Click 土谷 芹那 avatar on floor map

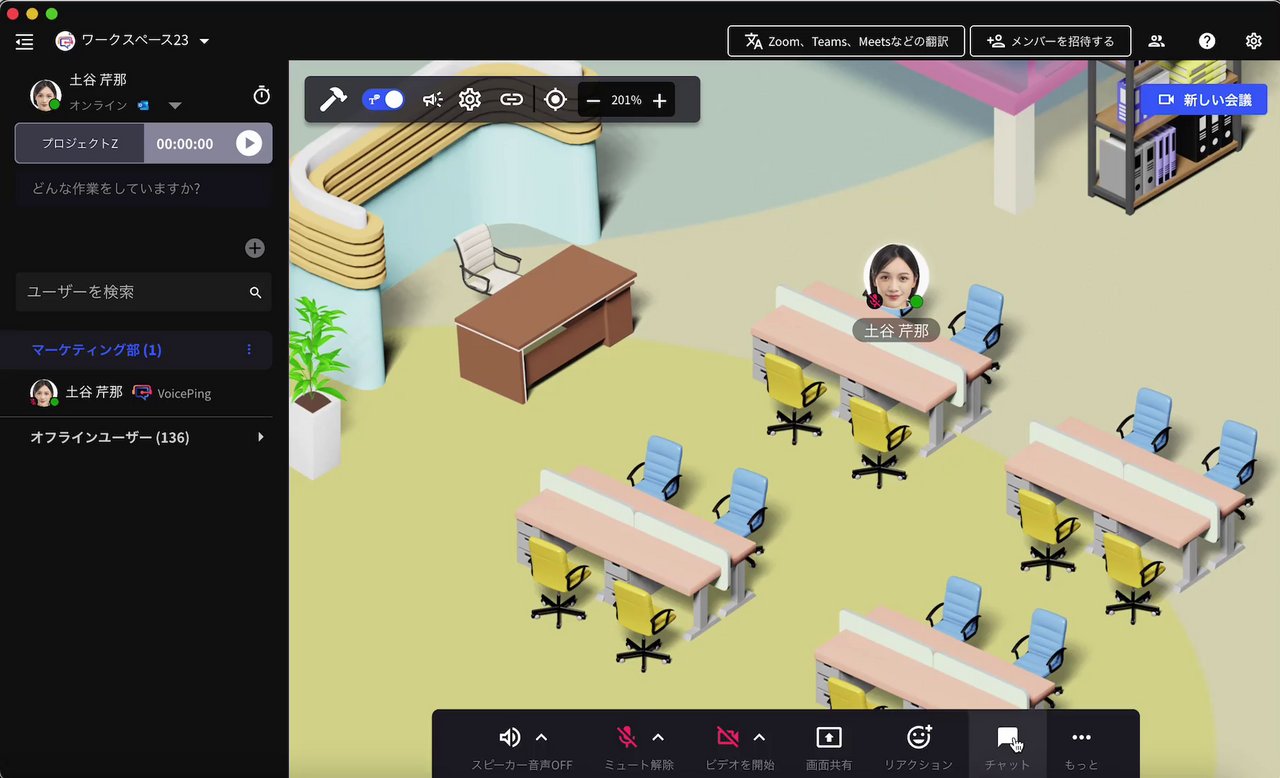pyautogui.click(x=896, y=275)
